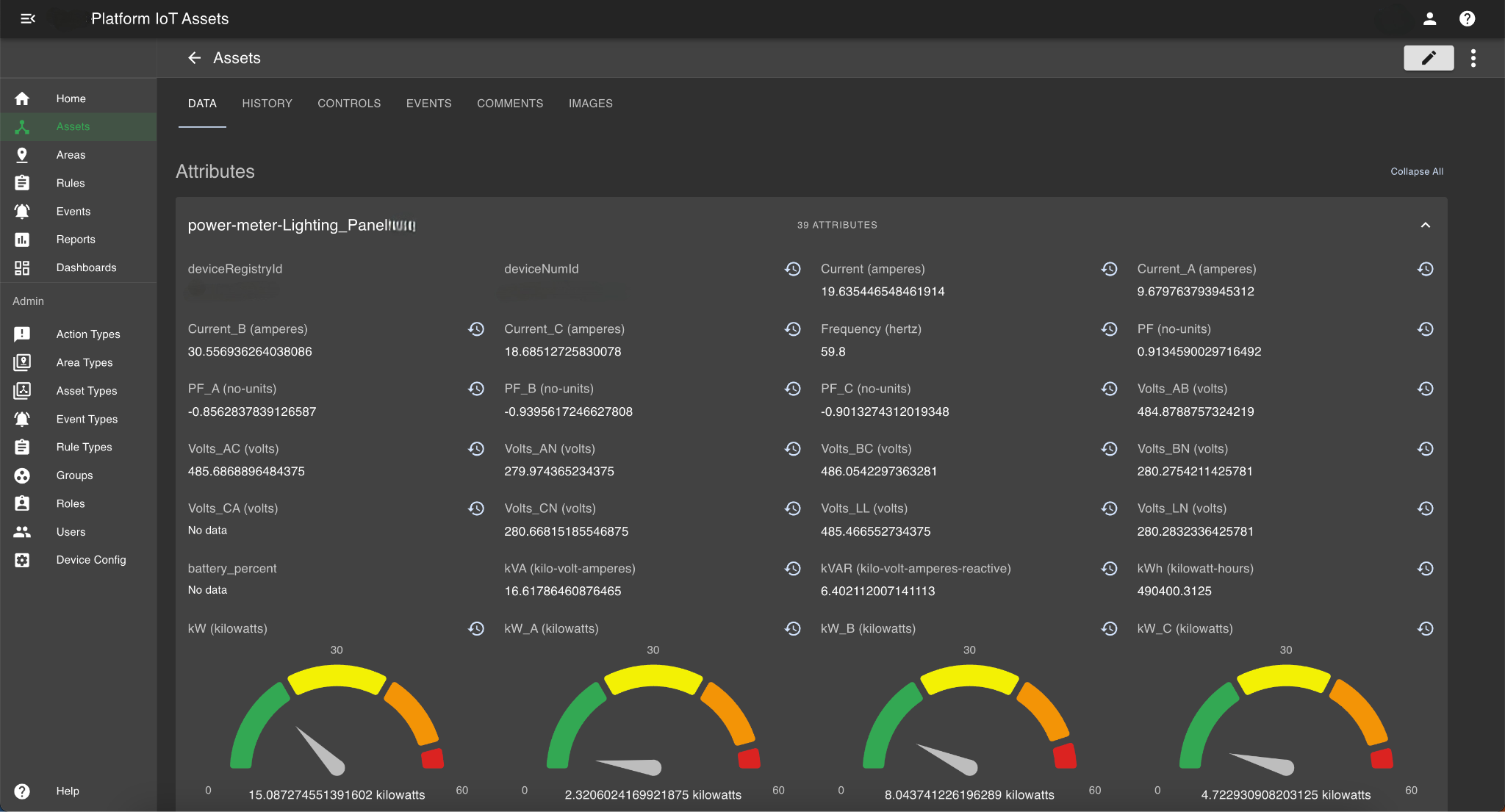View history for Frequency (hertz) attribute
The width and height of the screenshot is (1505, 812).
(x=1109, y=329)
